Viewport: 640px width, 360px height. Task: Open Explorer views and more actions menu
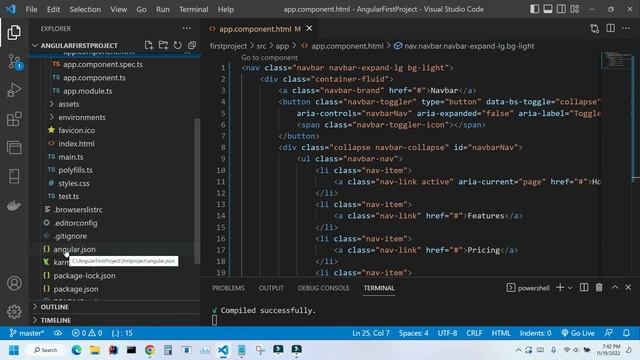[x=187, y=28]
